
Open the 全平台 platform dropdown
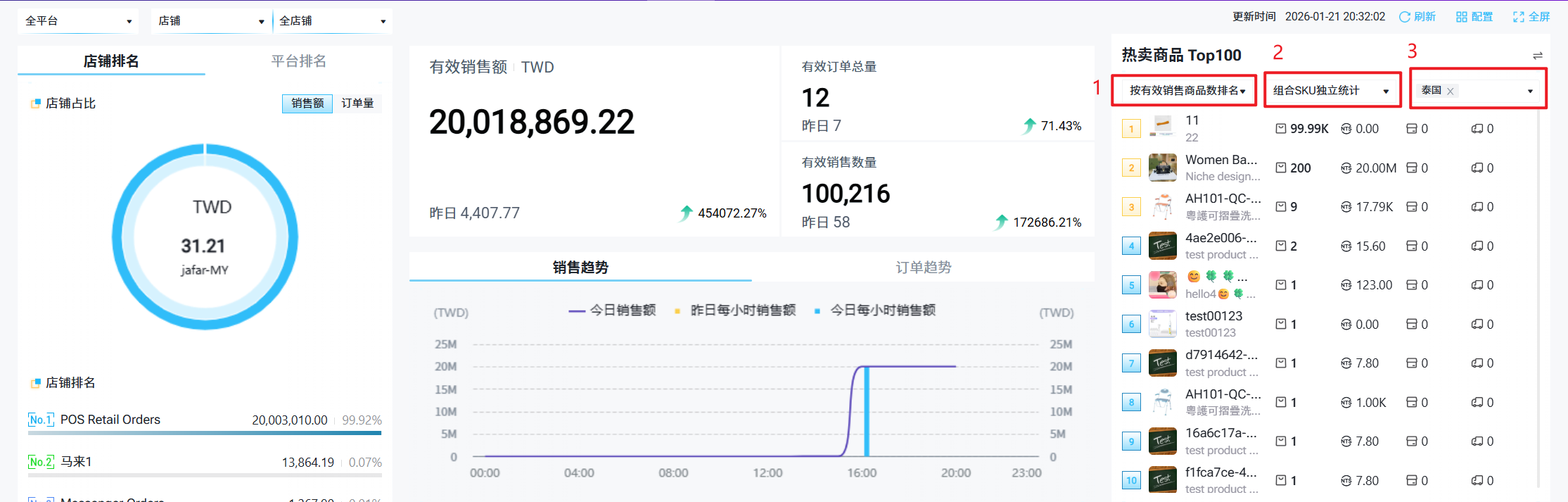78,21
